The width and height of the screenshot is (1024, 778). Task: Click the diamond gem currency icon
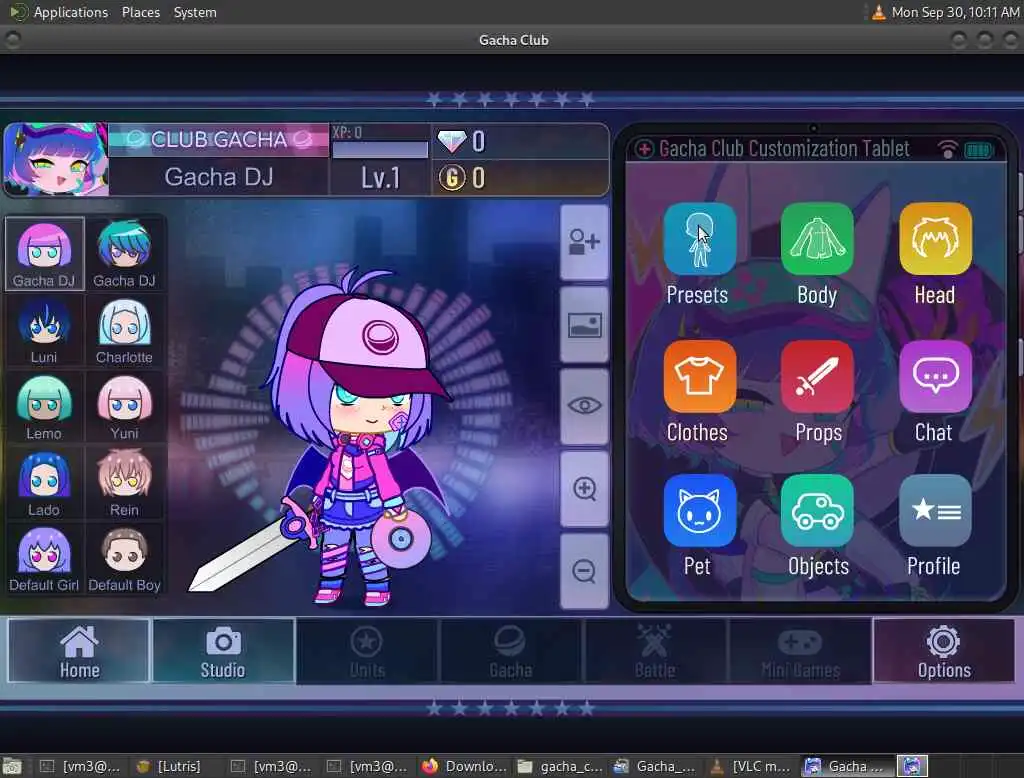[x=452, y=140]
